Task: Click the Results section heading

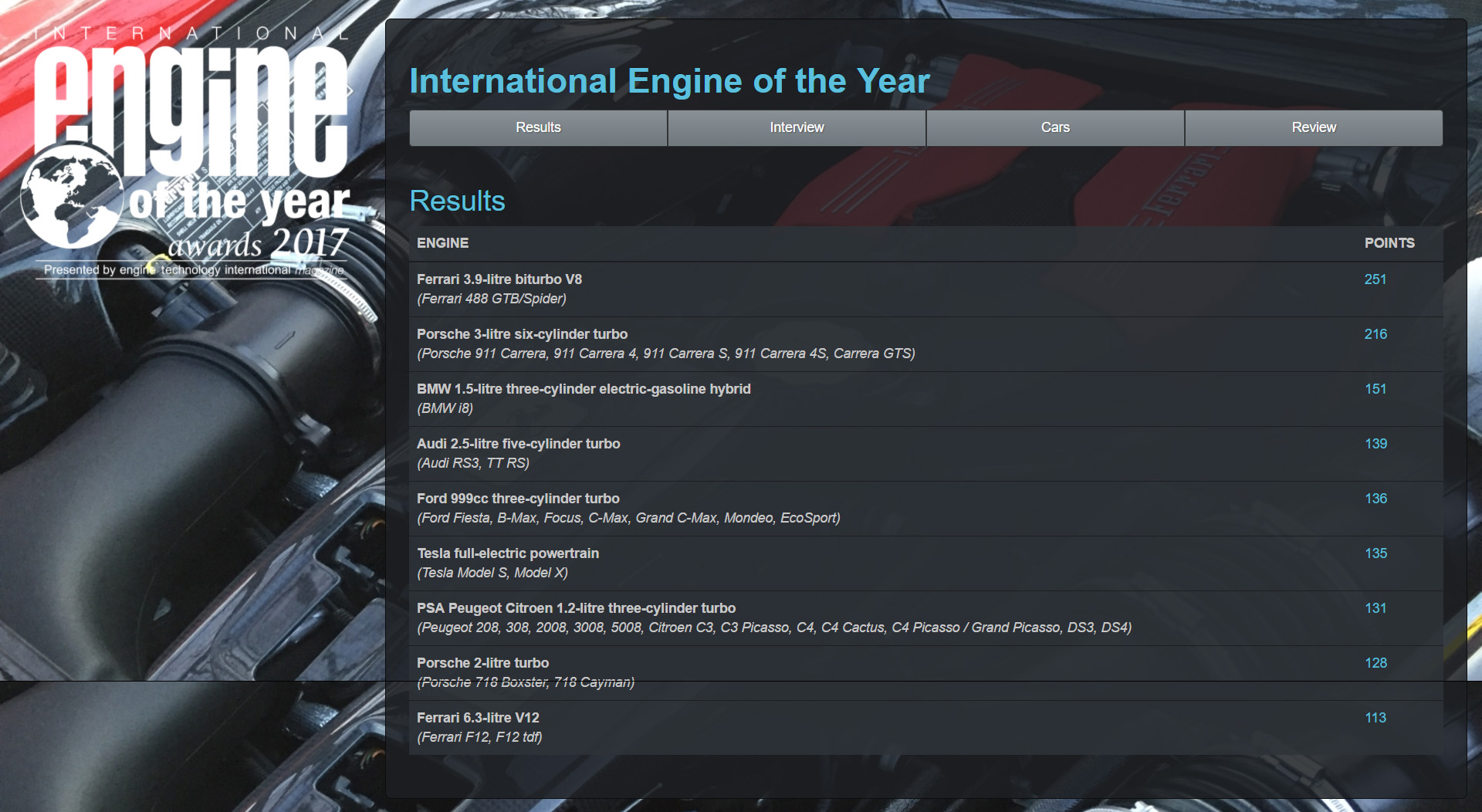Action: tap(457, 201)
